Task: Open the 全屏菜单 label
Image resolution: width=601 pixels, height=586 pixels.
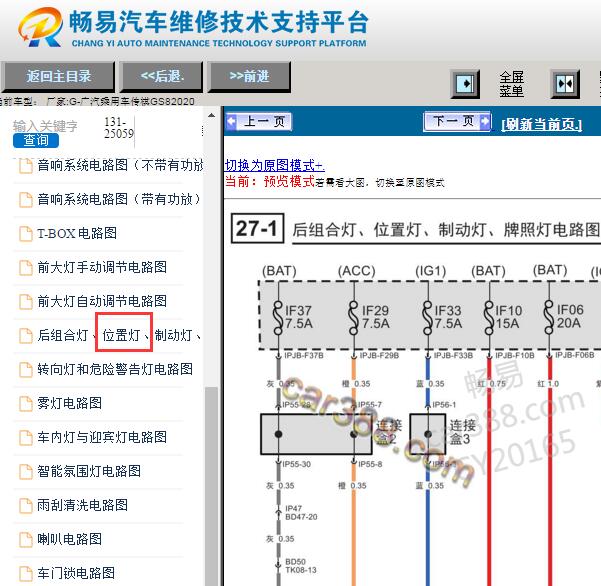Action: (511, 84)
